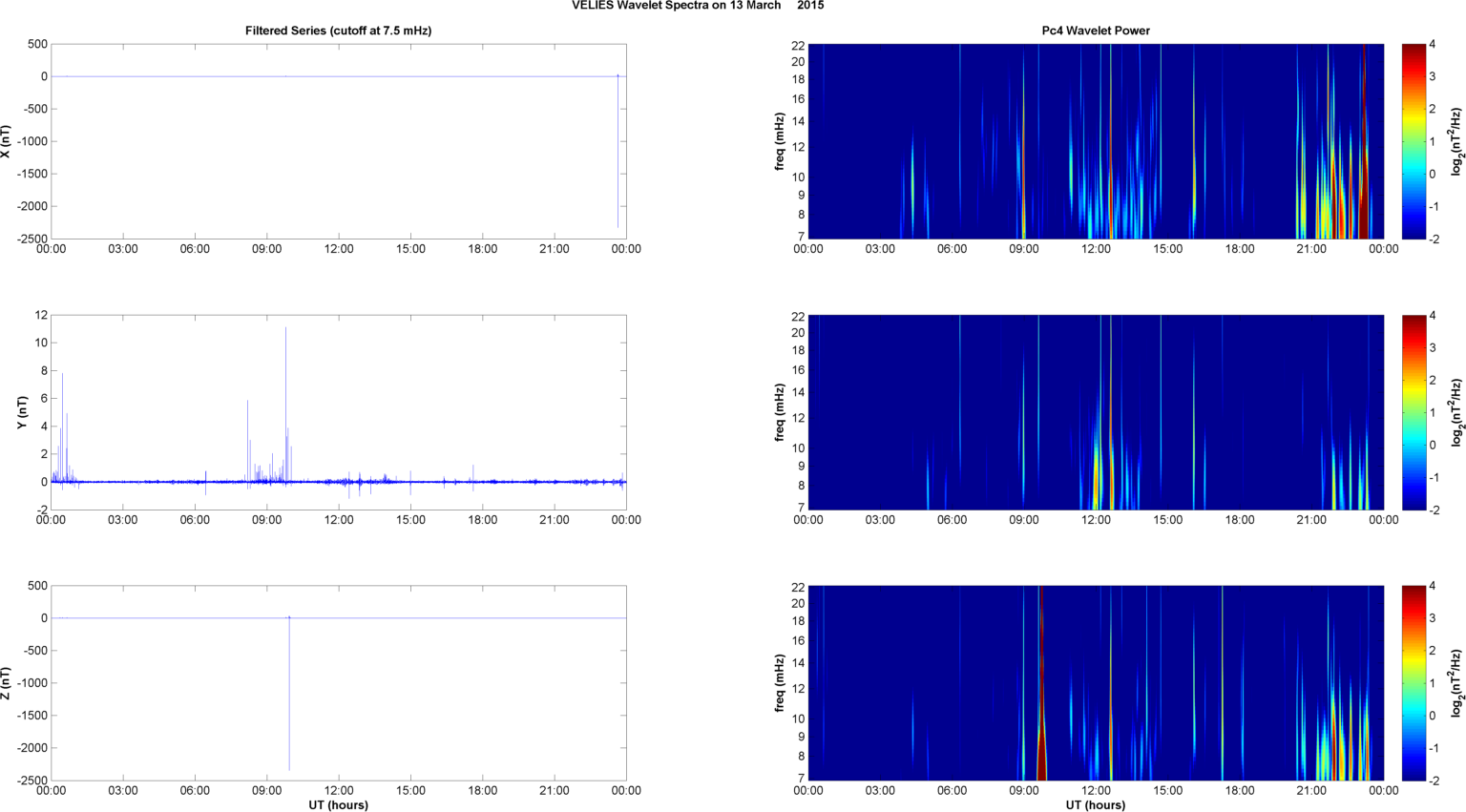Screen dimensions: 1466x812
Task: Click freq (mHz) label of top wavelet plot
Action: click(780, 141)
